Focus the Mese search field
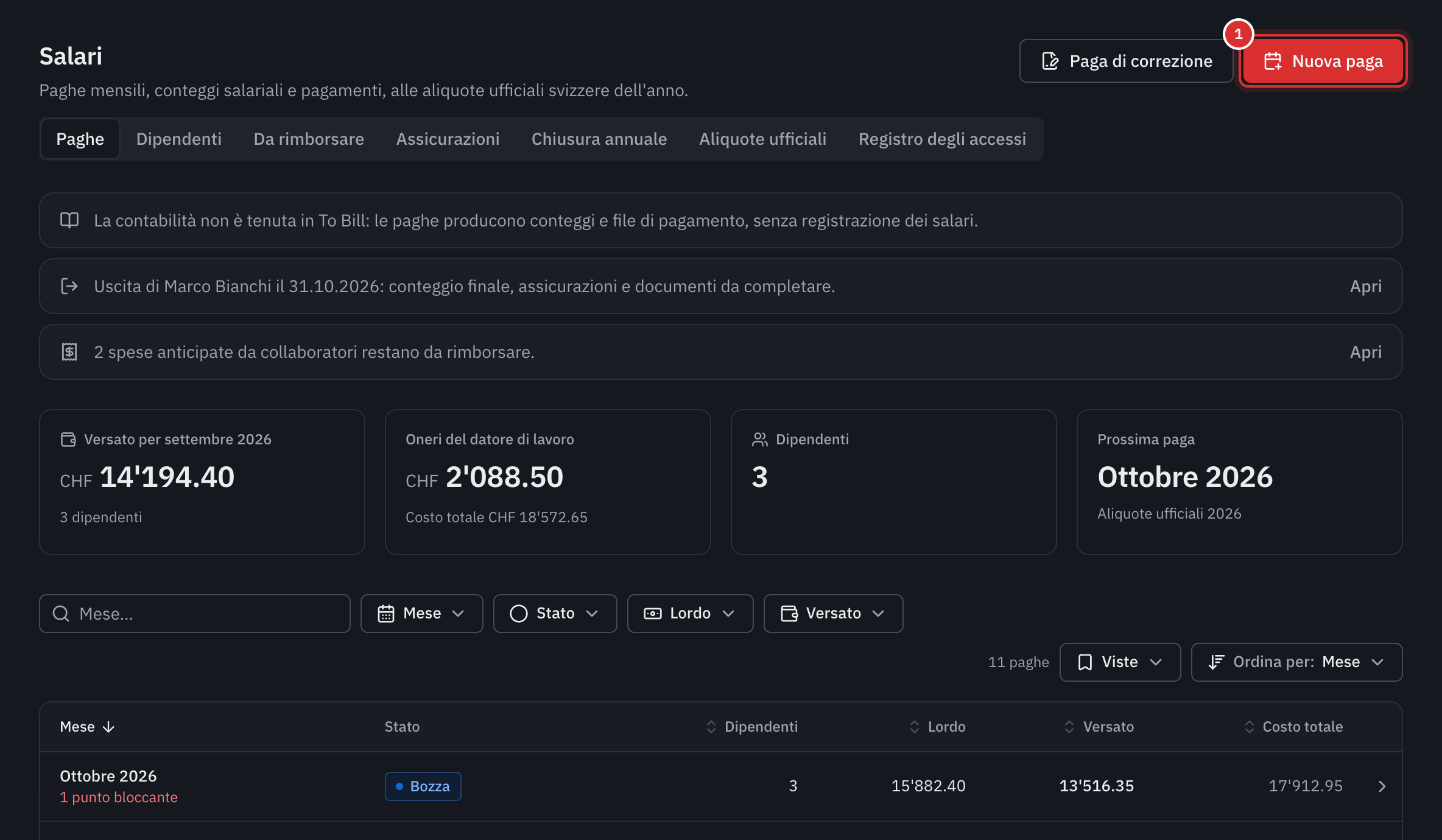The width and height of the screenshot is (1442, 840). point(195,614)
